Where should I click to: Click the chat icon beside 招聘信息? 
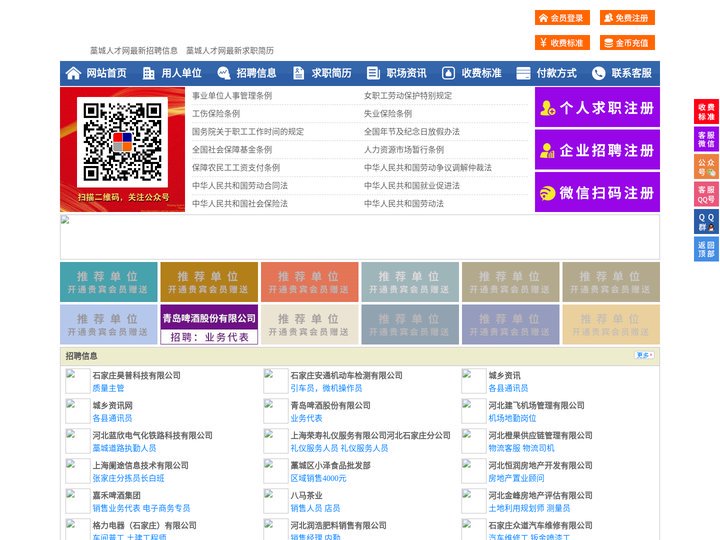coord(224,73)
